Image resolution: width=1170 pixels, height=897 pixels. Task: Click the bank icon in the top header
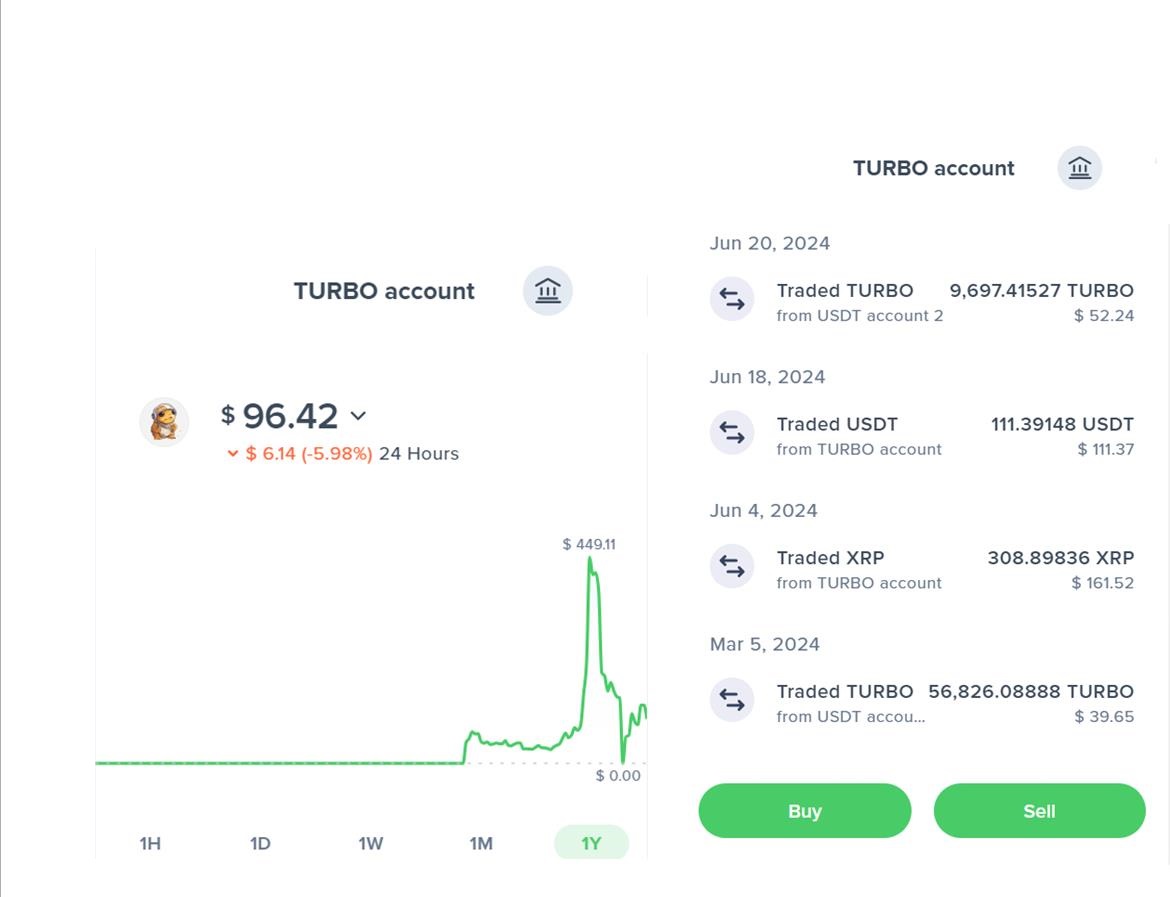pos(1079,168)
